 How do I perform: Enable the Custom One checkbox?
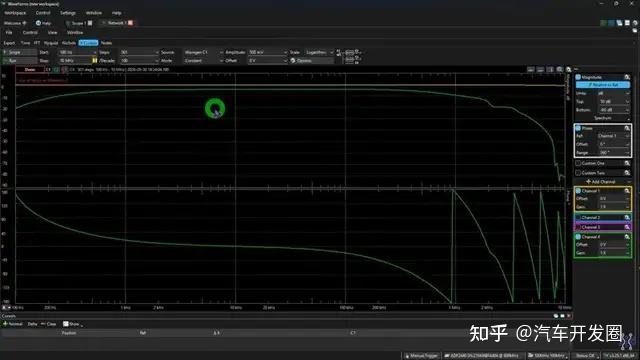point(578,163)
